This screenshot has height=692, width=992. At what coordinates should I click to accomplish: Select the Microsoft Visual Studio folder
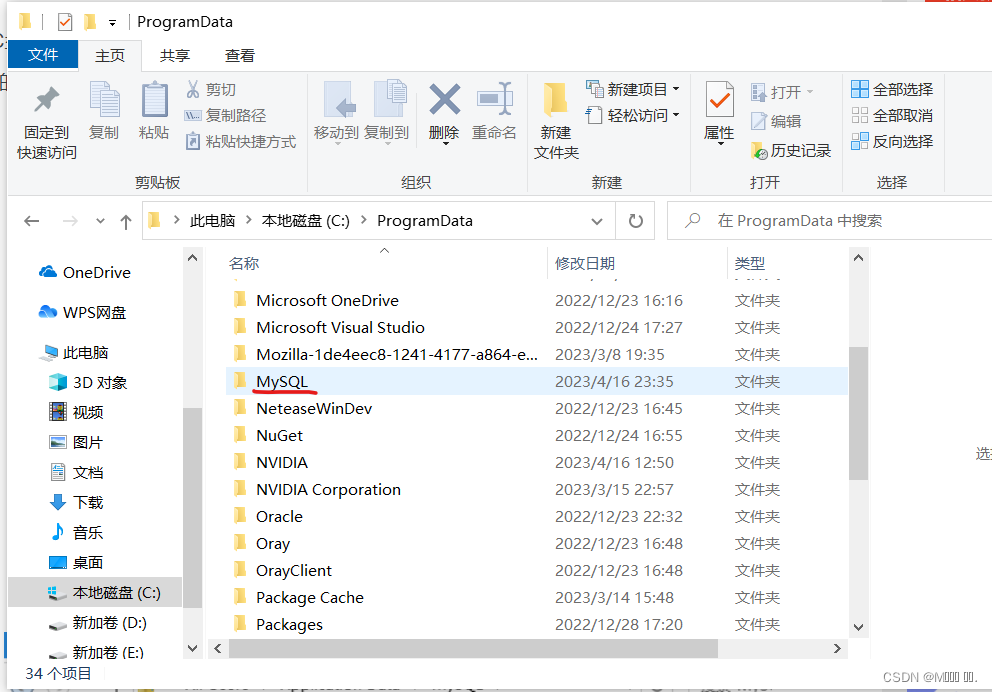click(x=536, y=328)
